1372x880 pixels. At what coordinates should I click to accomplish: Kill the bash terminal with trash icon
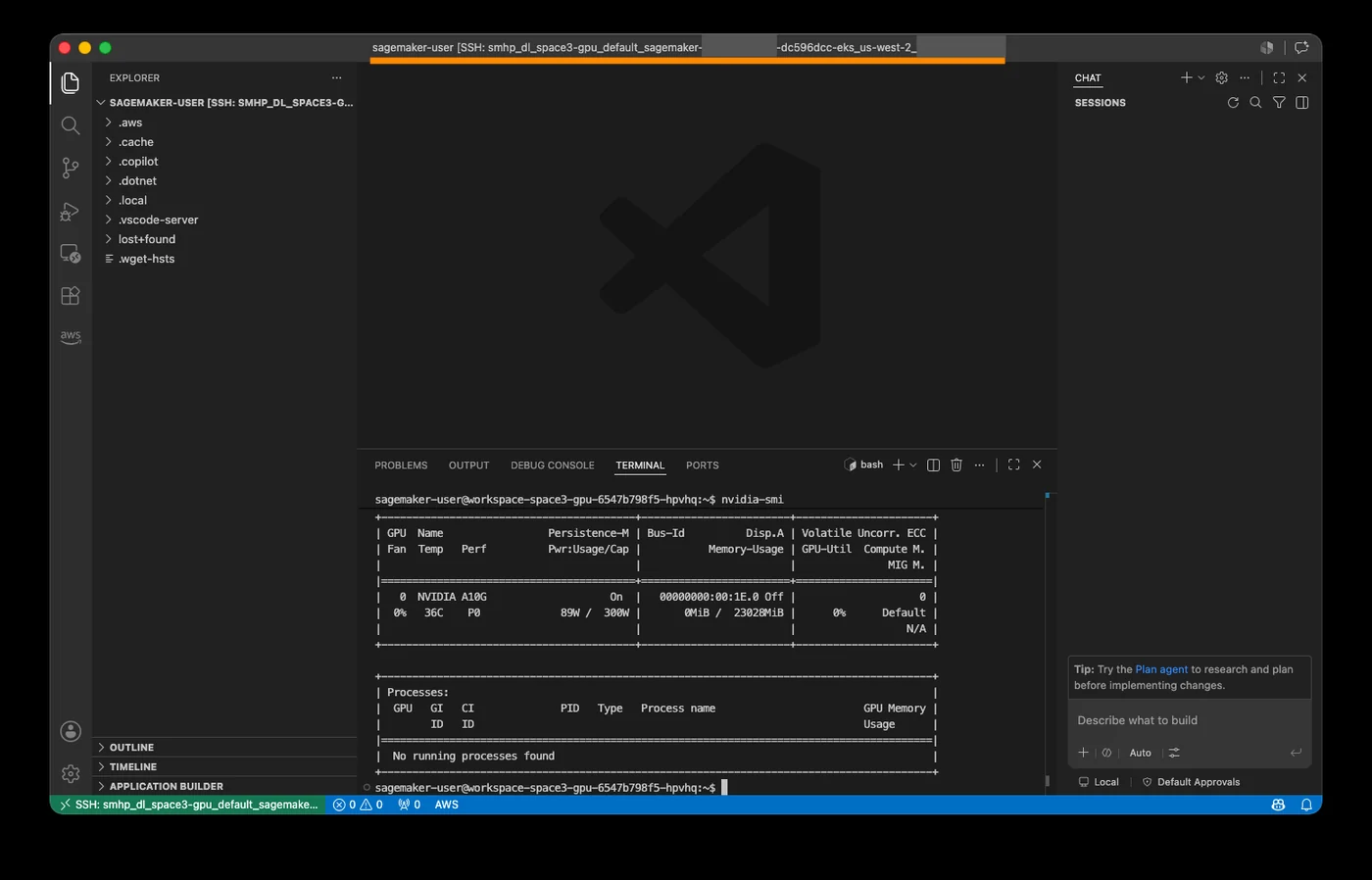tap(956, 464)
